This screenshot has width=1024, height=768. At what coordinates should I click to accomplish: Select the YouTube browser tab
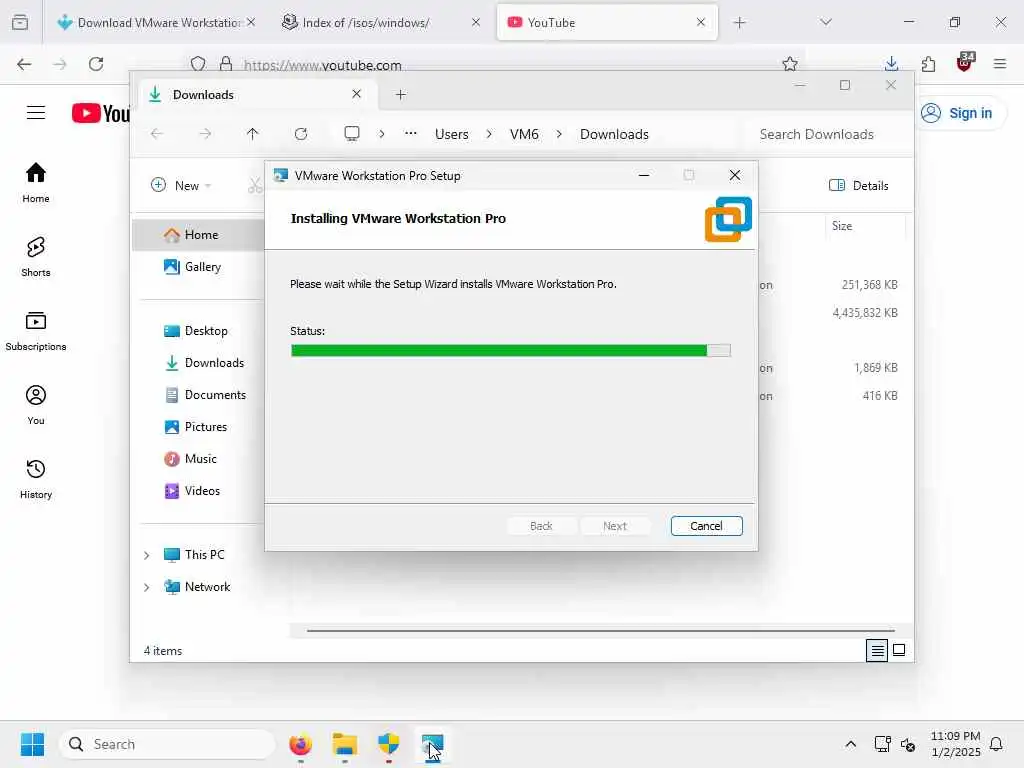pos(607,22)
